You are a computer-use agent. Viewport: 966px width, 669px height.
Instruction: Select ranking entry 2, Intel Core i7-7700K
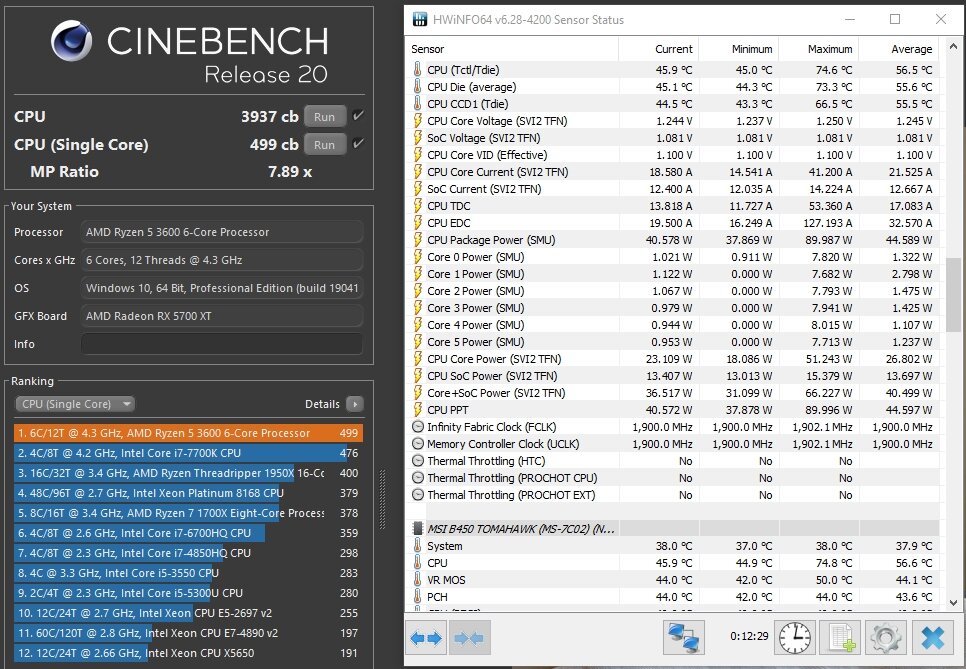[189, 453]
